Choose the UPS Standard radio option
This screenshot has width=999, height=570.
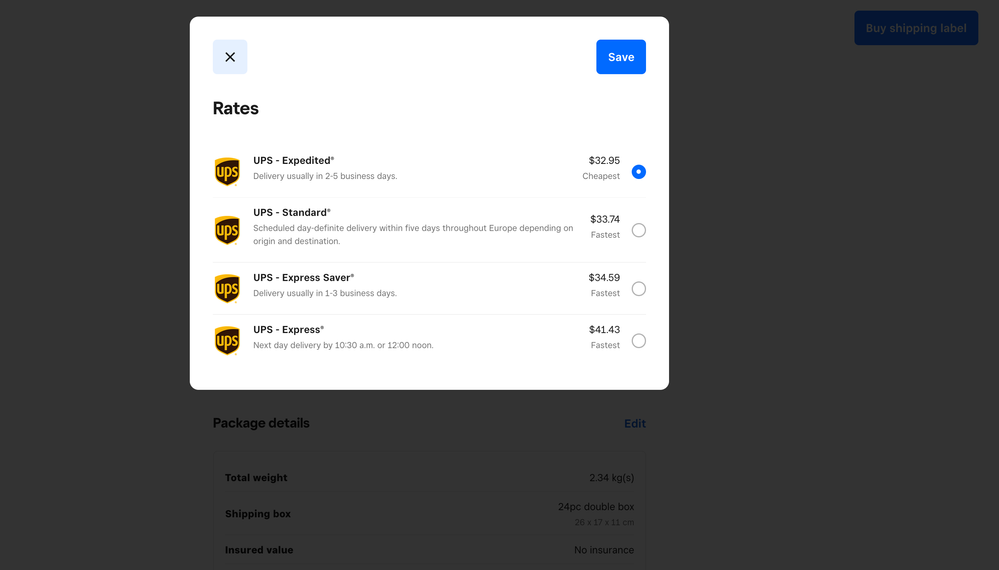(x=639, y=230)
